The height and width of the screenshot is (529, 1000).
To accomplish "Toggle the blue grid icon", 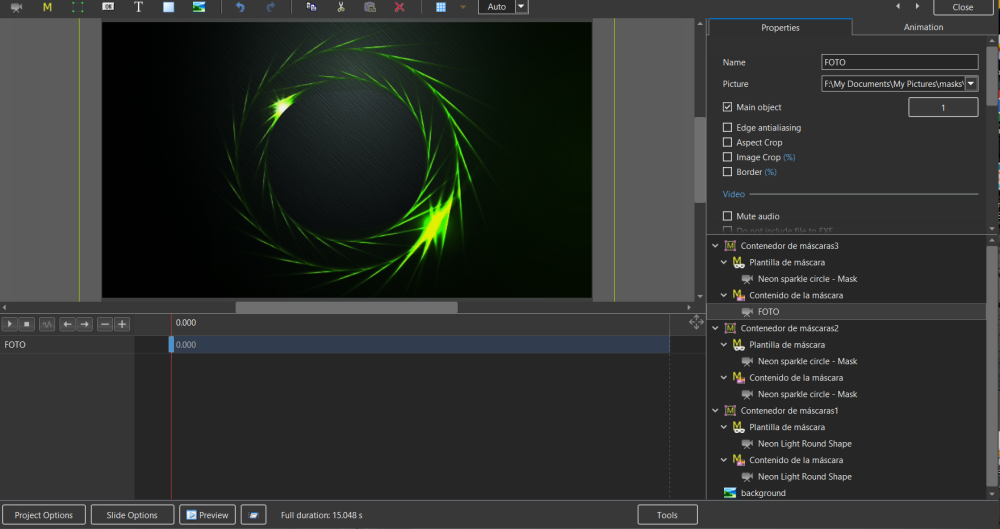I will pos(441,7).
